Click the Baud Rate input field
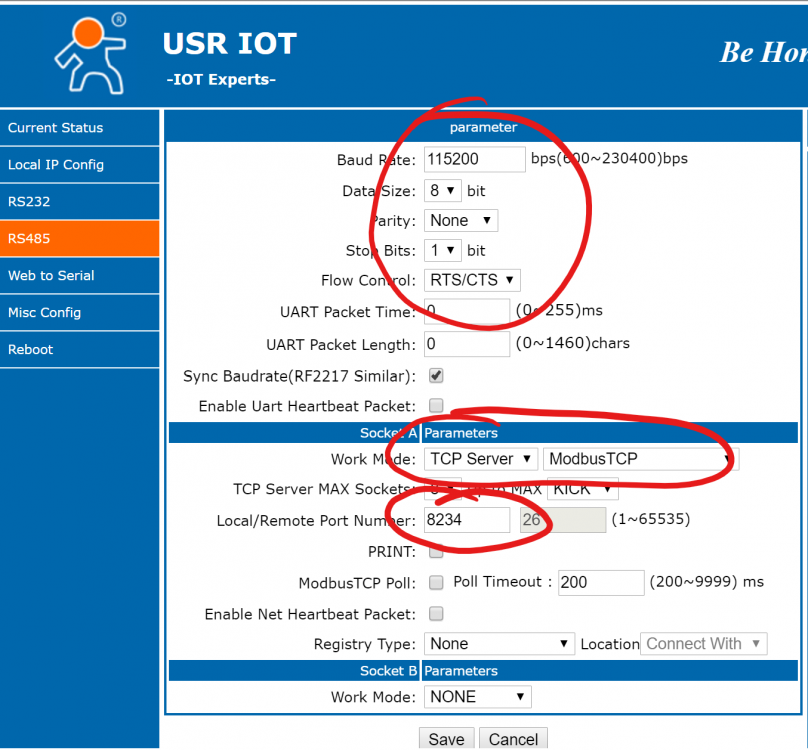The height and width of the screenshot is (750, 808). (474, 159)
